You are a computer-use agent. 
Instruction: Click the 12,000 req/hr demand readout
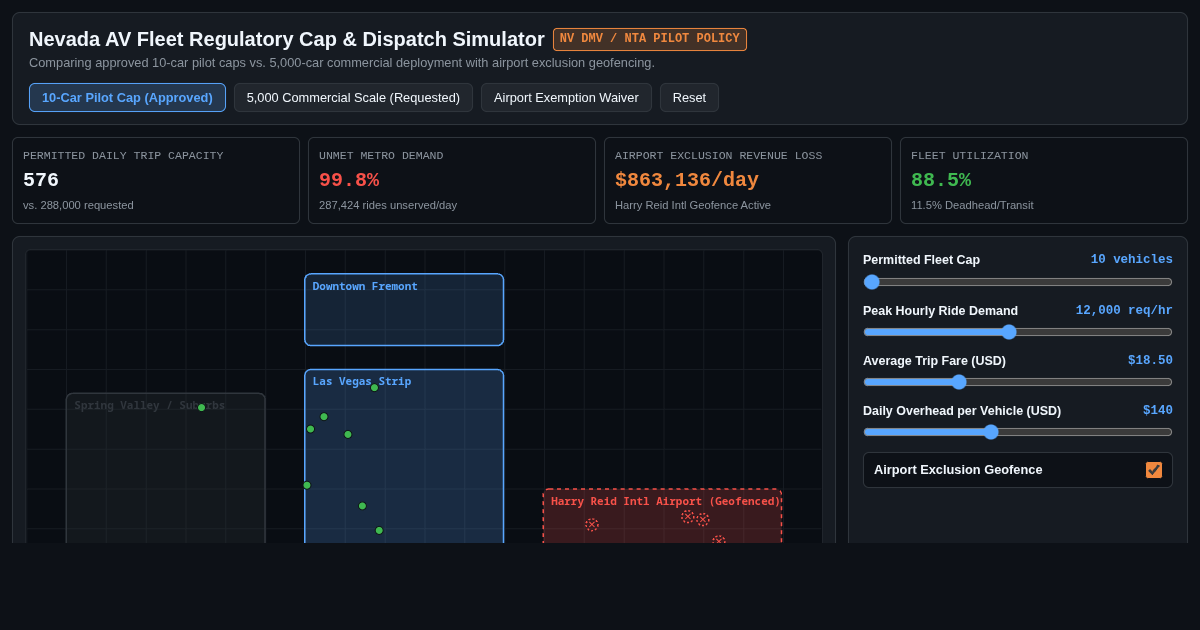(1124, 310)
